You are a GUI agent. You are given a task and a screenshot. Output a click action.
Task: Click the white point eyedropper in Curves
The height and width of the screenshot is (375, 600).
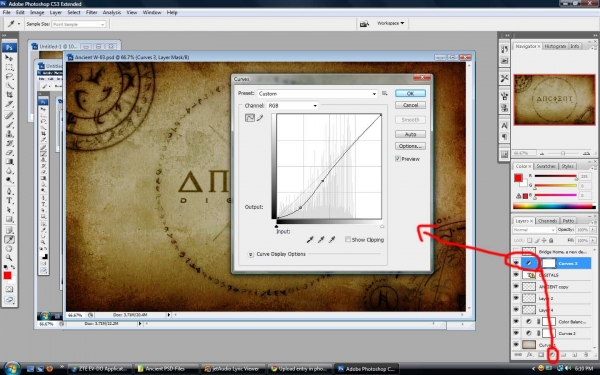pyautogui.click(x=332, y=240)
